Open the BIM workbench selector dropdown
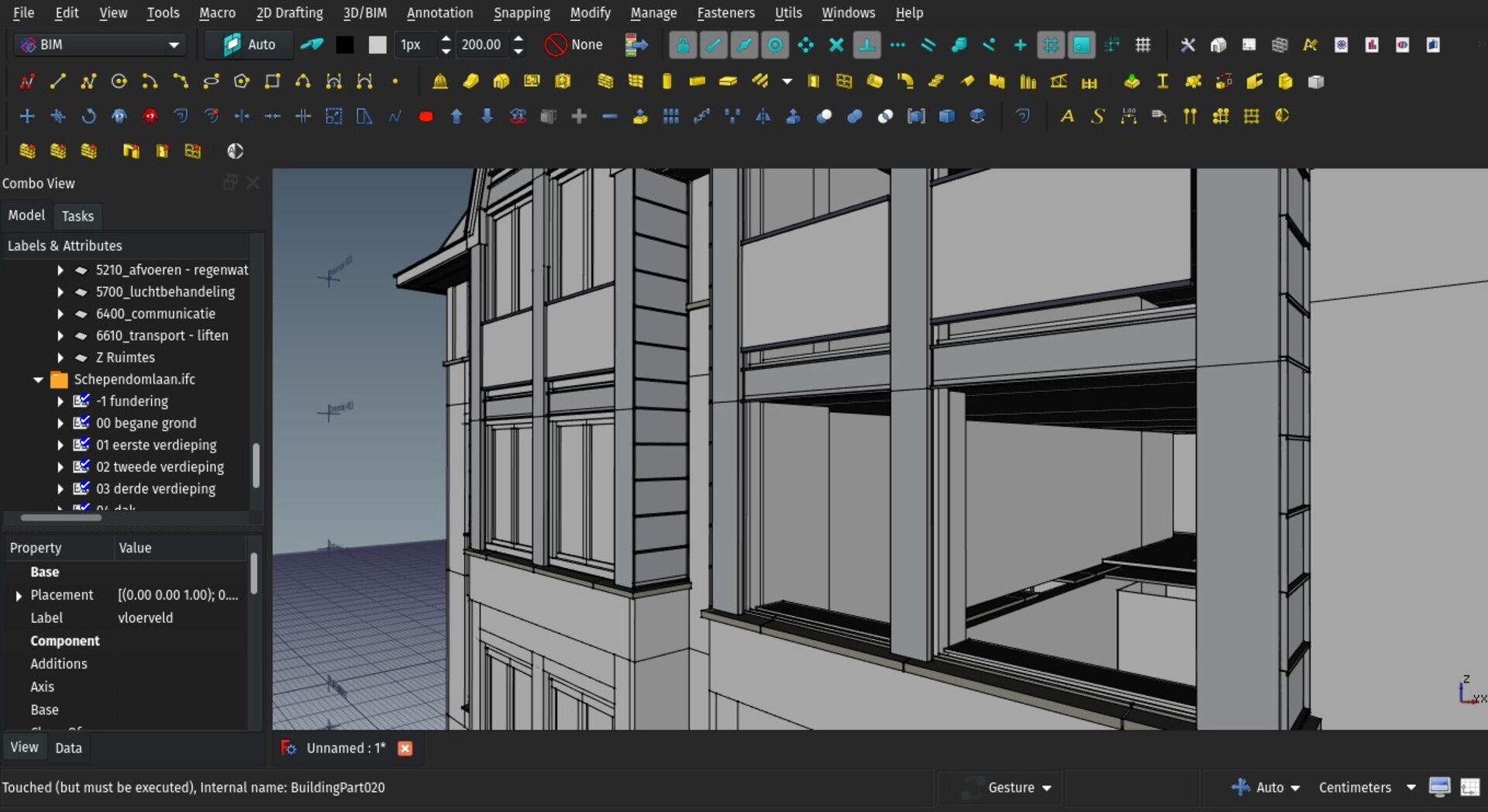Image resolution: width=1488 pixels, height=812 pixels. coord(101,45)
